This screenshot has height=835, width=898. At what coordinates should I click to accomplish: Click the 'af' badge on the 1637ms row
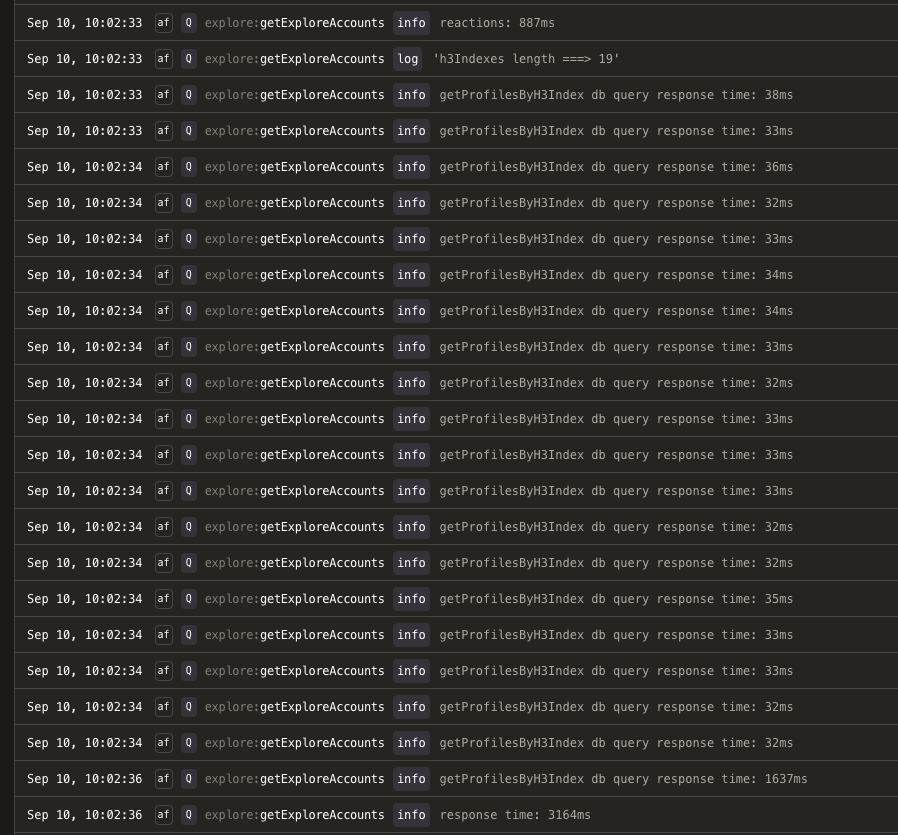(164, 779)
